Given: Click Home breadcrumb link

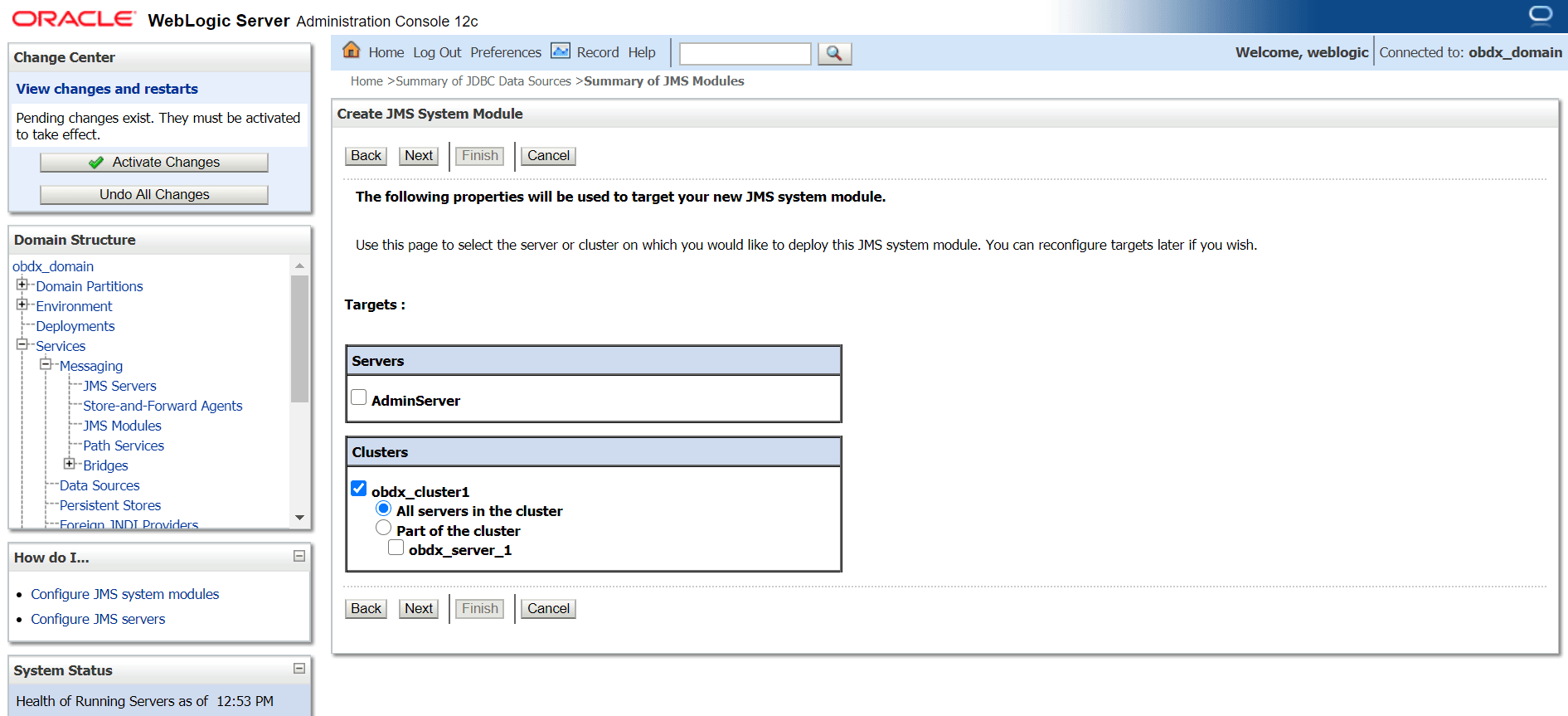Looking at the screenshot, I should click(367, 81).
